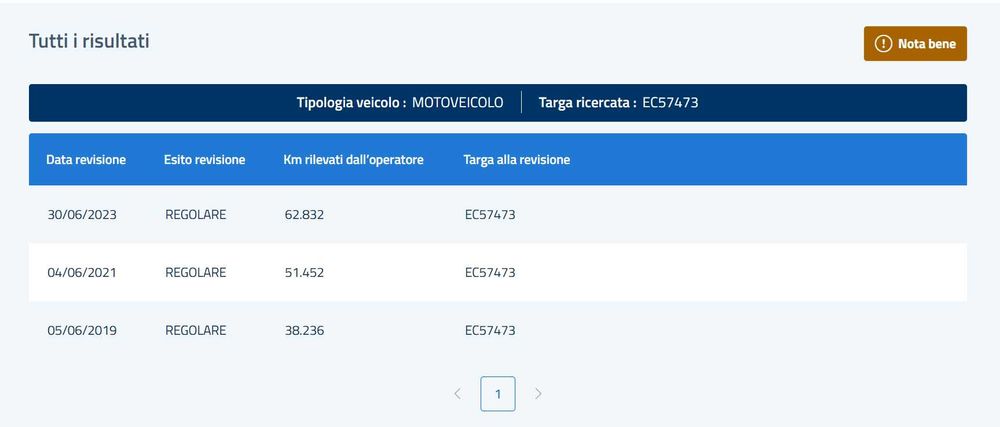Select page number 1 in pagination
1000x427 pixels.
click(x=497, y=394)
